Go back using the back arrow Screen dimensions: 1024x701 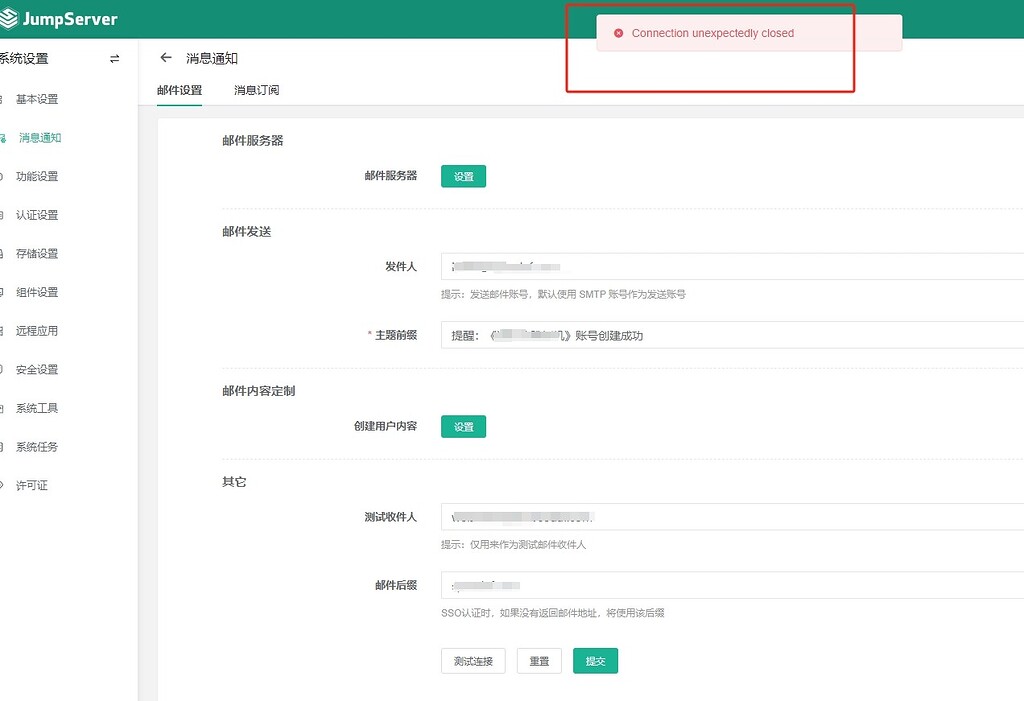click(165, 57)
